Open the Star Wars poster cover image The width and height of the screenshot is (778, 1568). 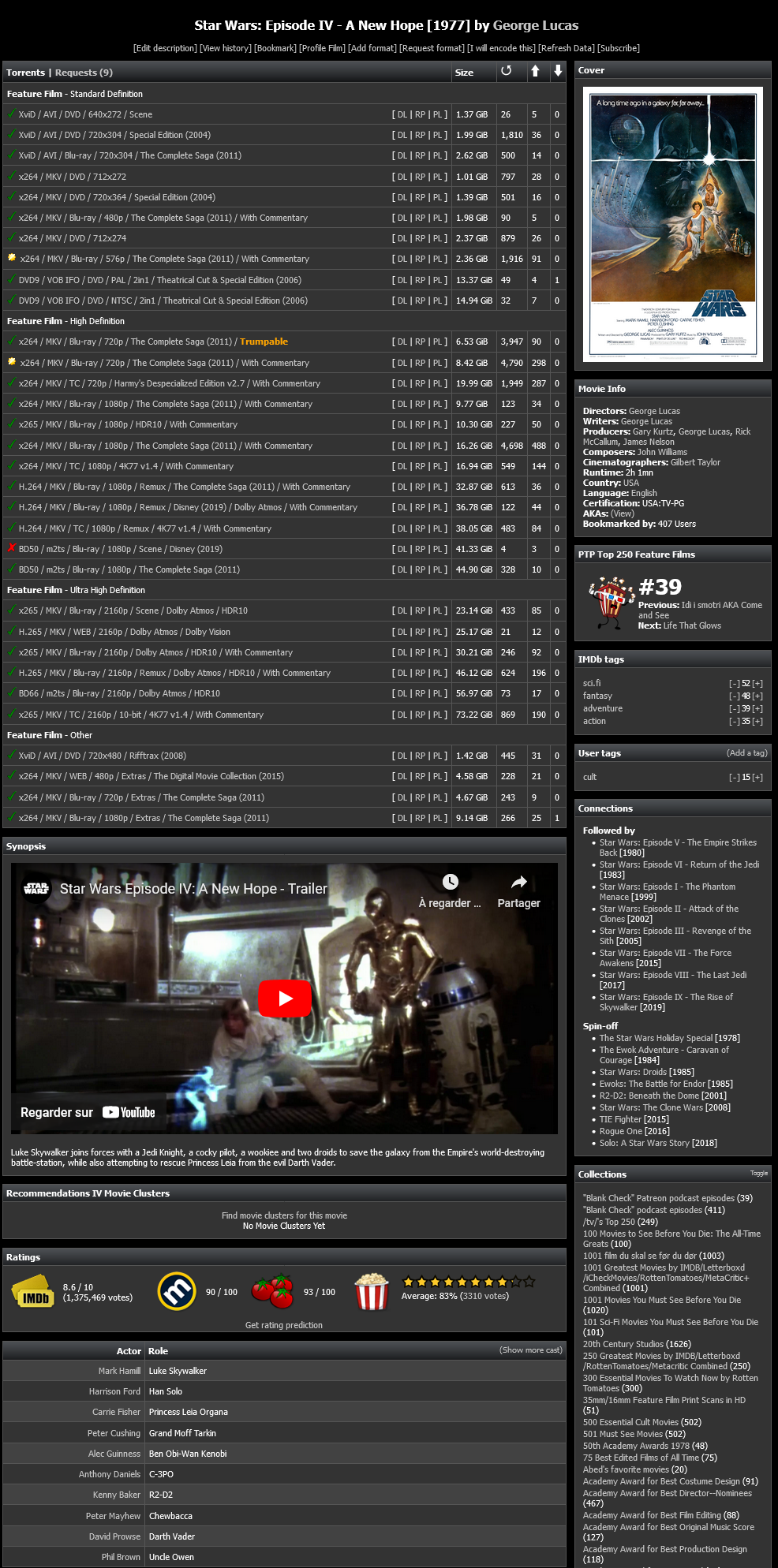coord(672,225)
